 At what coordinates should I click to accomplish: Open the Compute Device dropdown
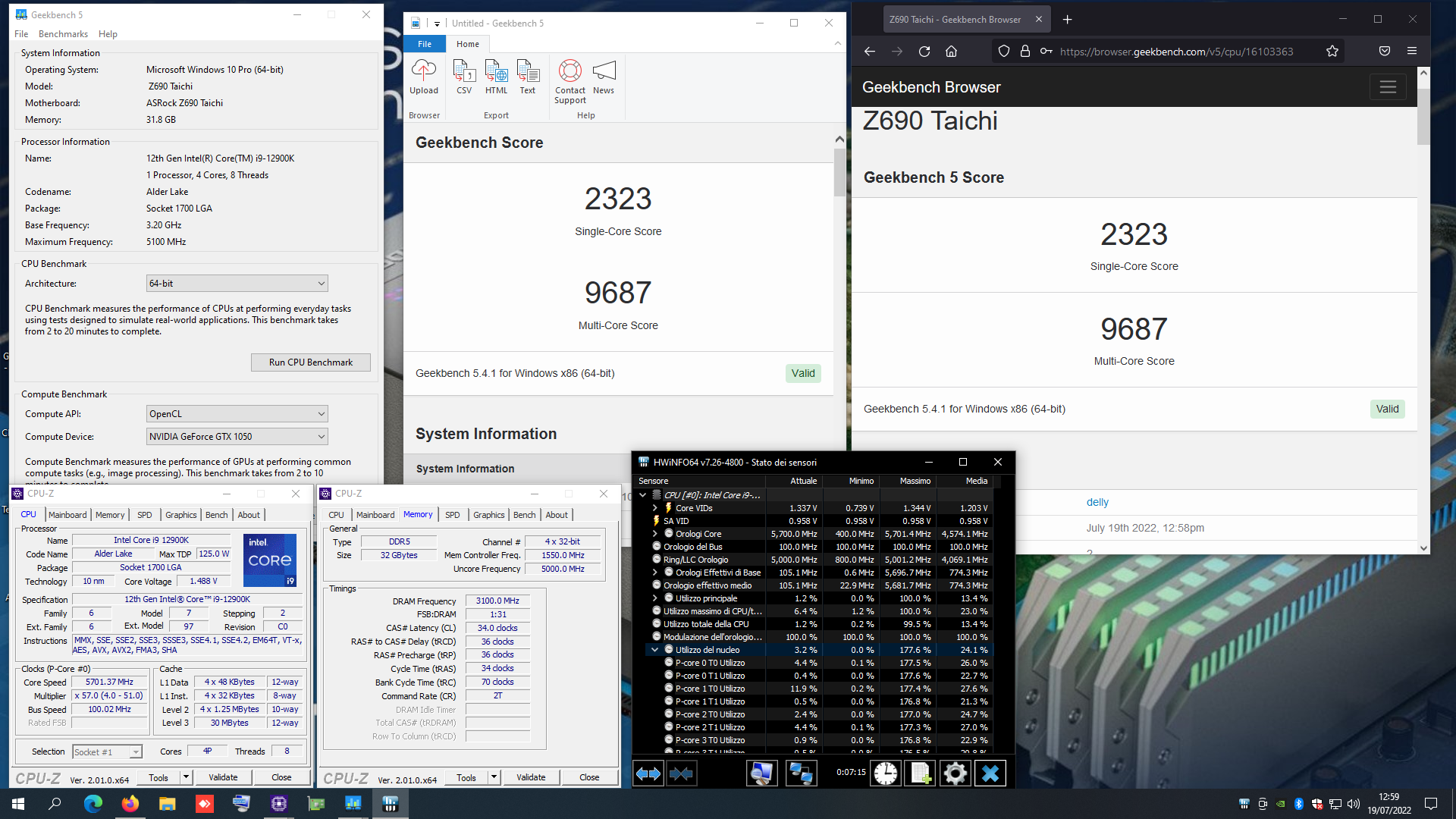tap(237, 437)
